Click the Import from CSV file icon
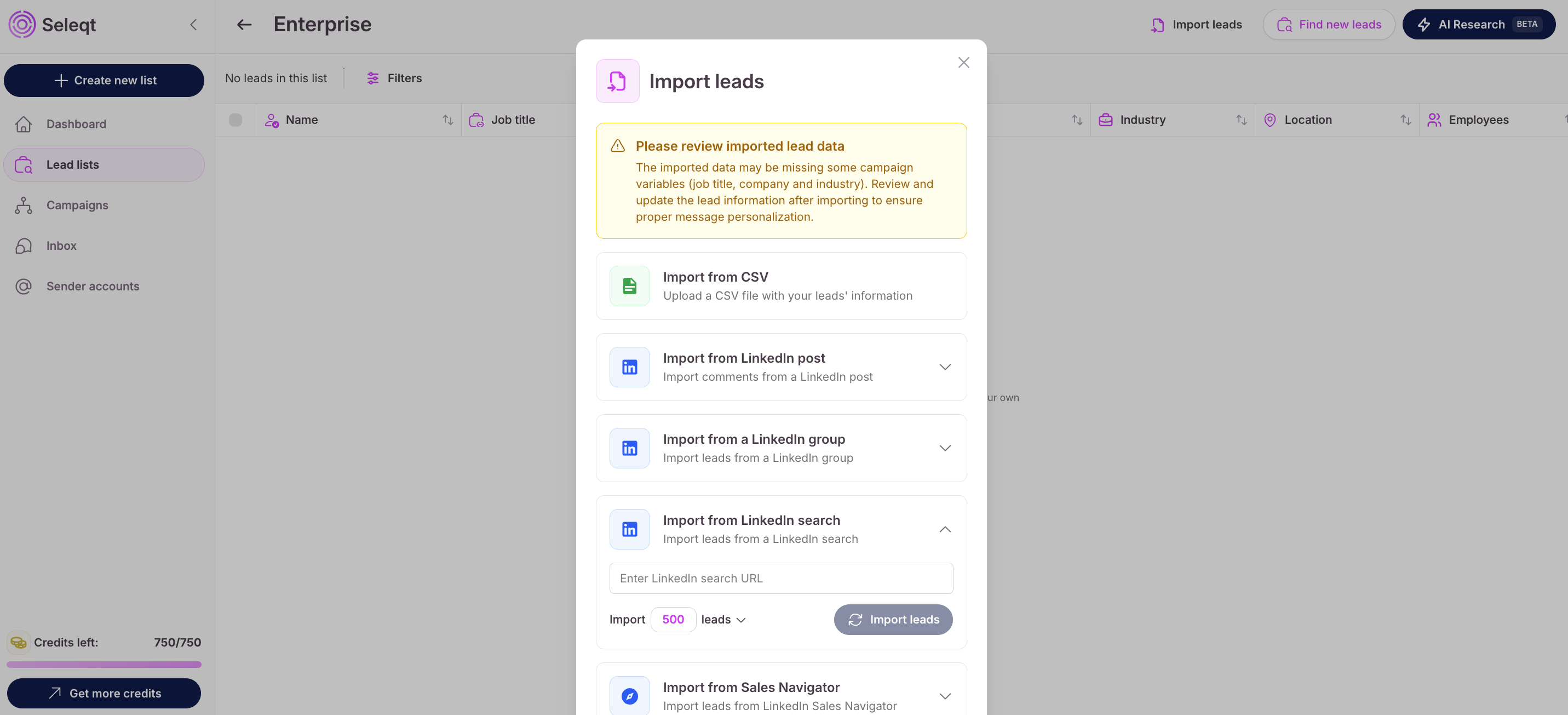Image resolution: width=1568 pixels, height=715 pixels. (x=629, y=285)
